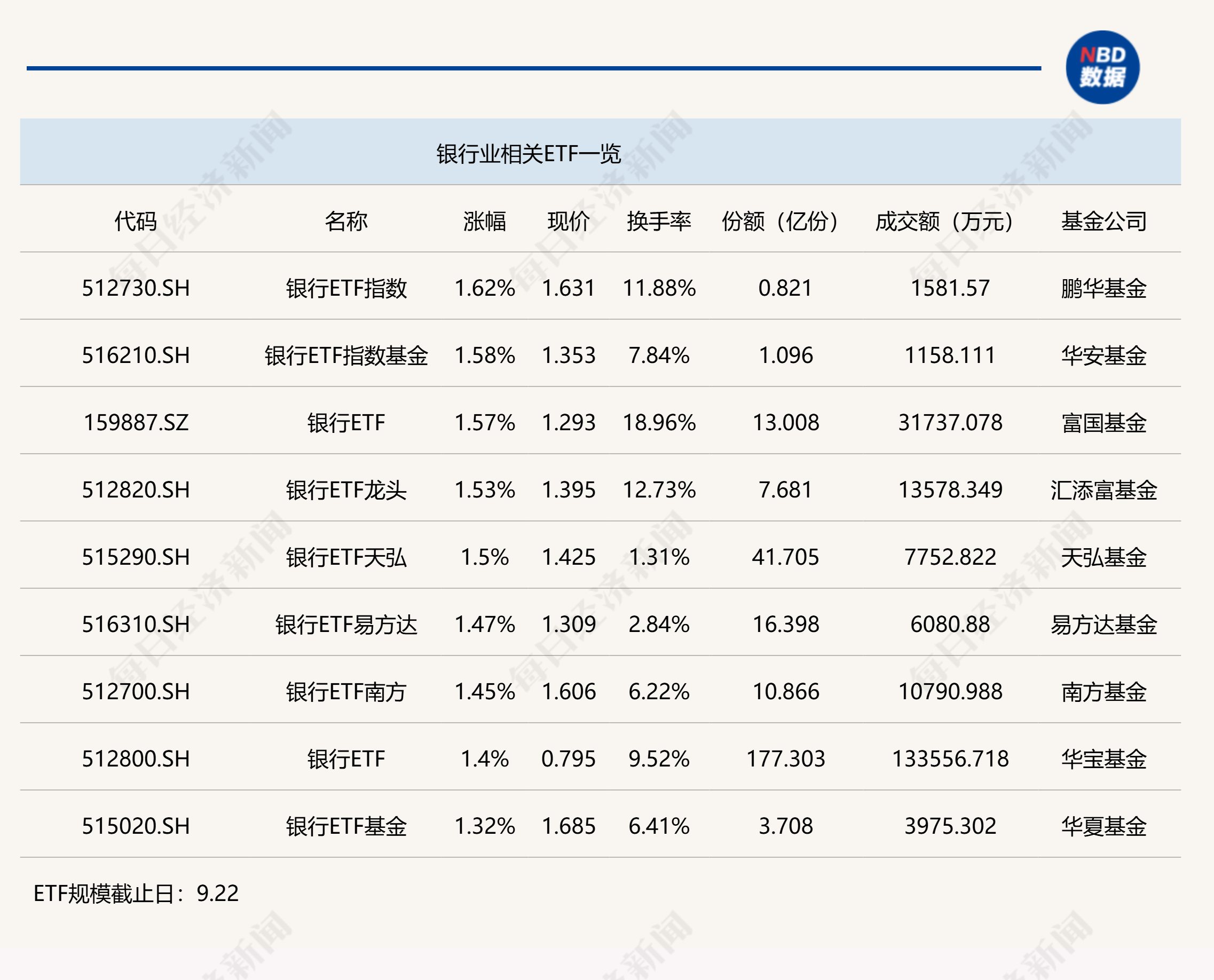The image size is (1214, 980).
Task: Select the 银行ETF南方 name cell
Action: (x=345, y=692)
